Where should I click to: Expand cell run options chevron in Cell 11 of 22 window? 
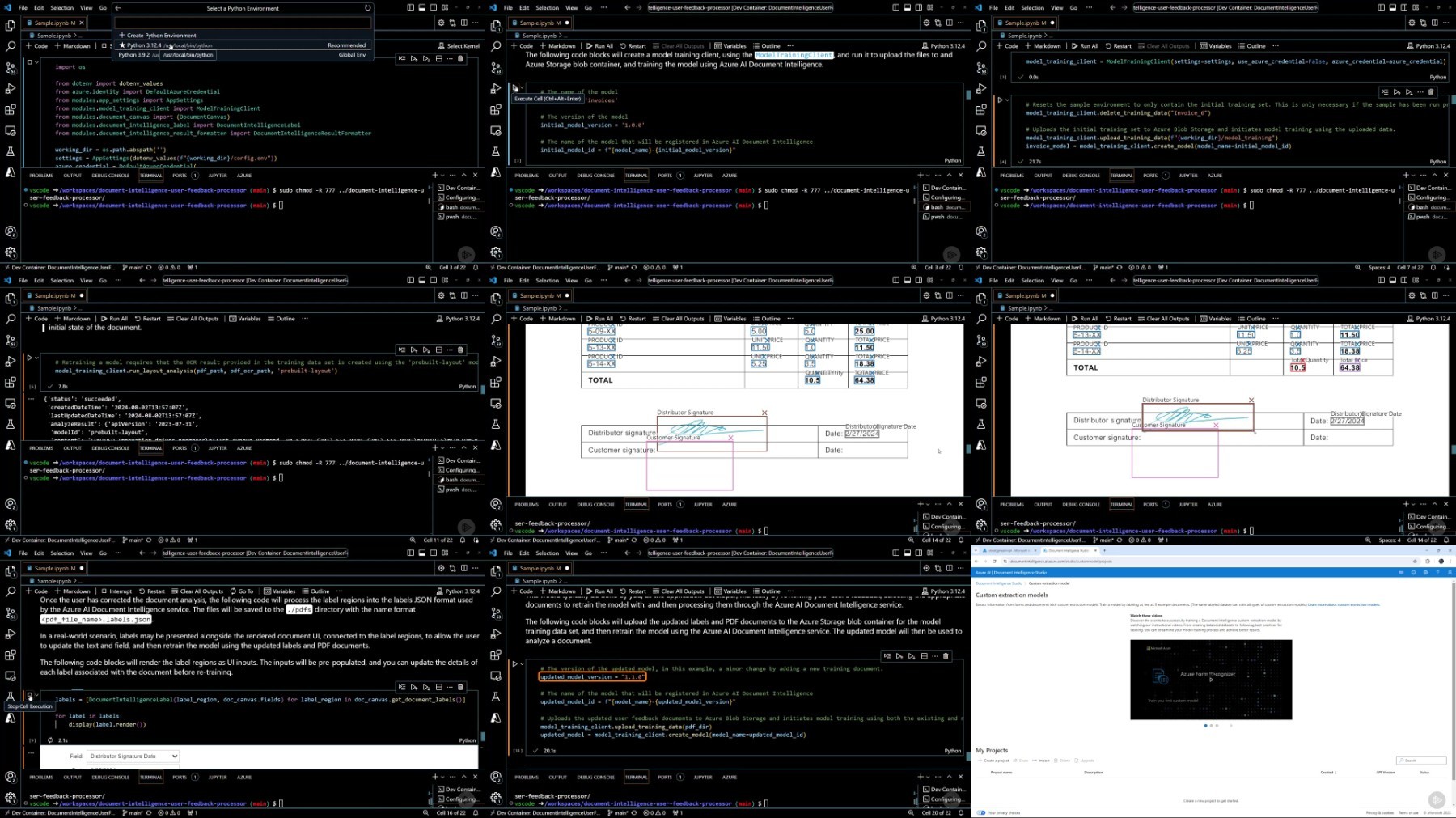(x=36, y=358)
